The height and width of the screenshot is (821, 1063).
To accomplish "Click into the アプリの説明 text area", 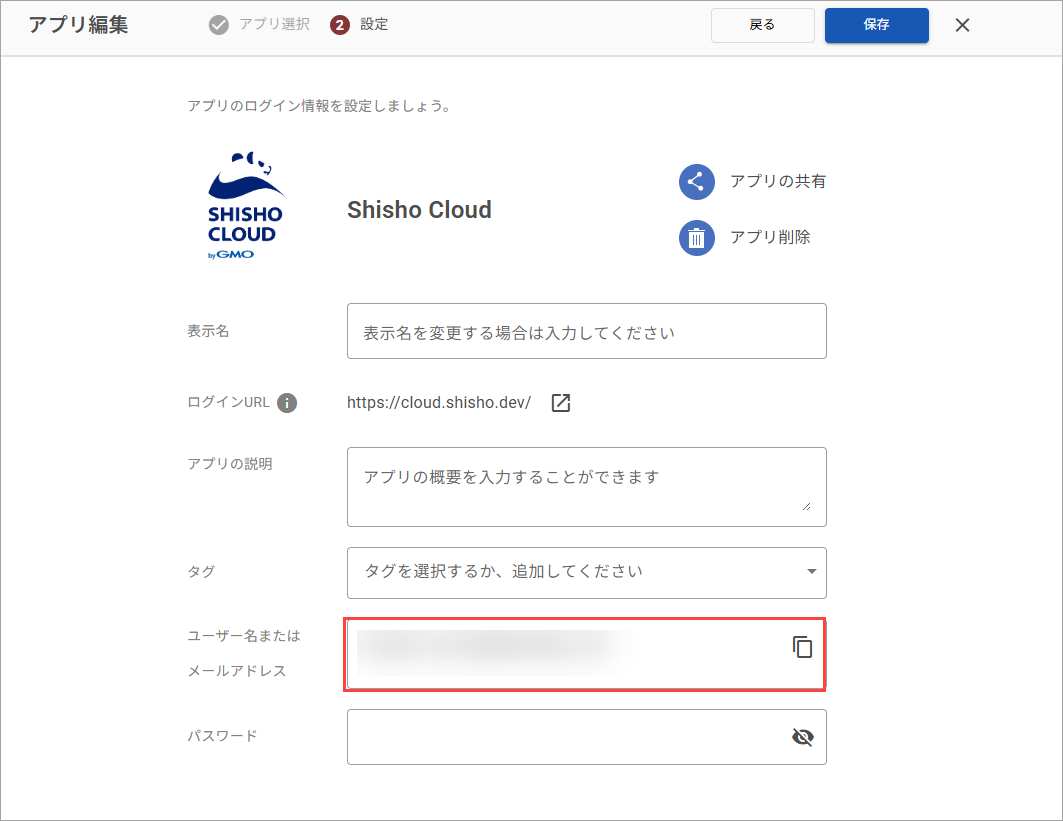I will [x=586, y=487].
